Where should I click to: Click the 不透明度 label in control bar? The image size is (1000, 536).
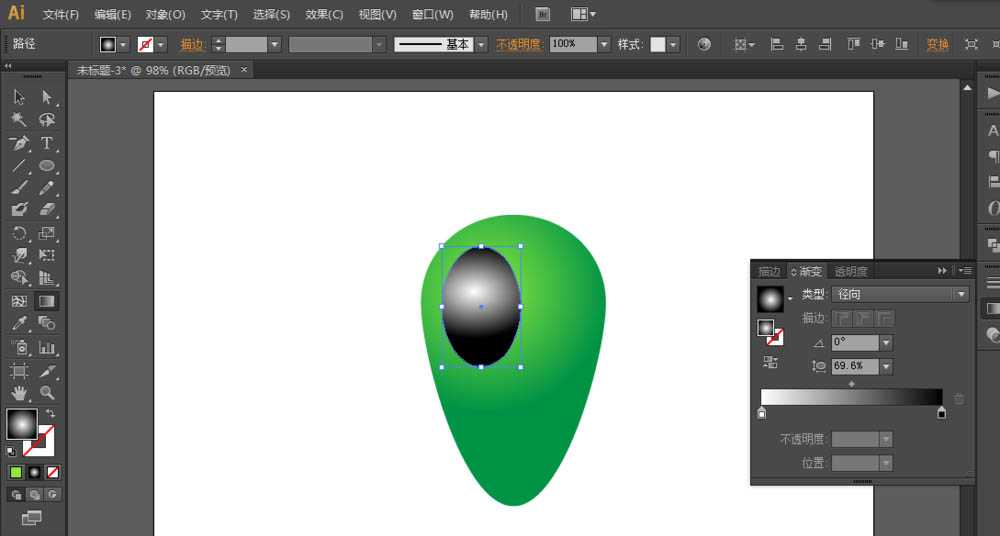(x=519, y=45)
